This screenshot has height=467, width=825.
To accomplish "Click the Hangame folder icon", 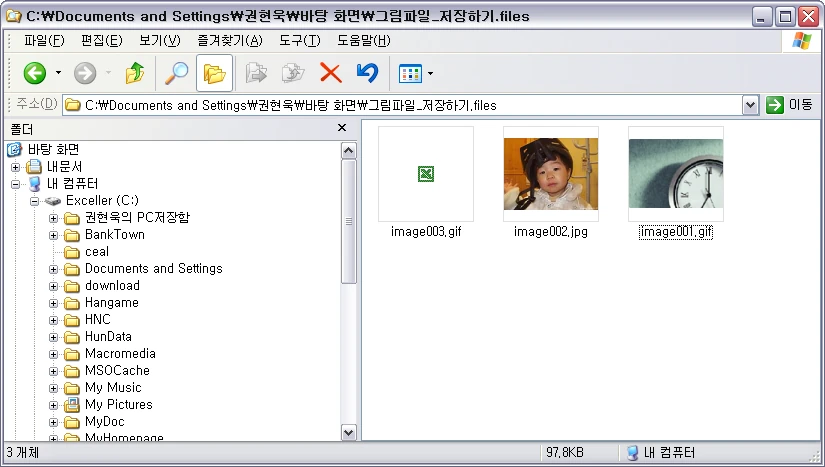I will (72, 303).
